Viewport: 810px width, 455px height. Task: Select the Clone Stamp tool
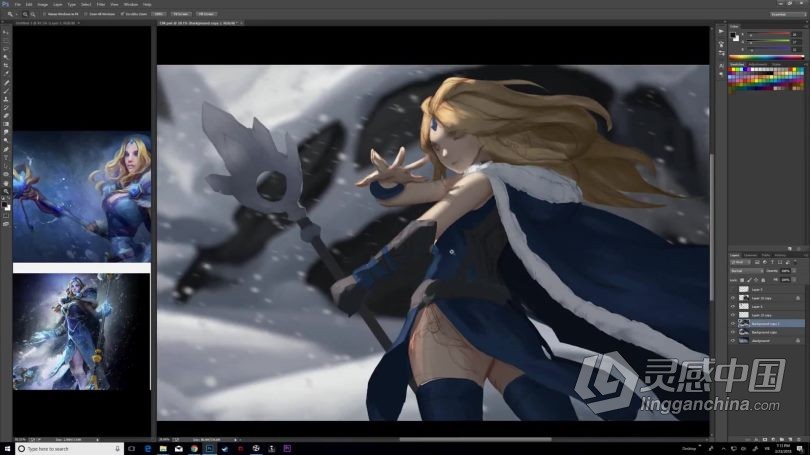(x=7, y=99)
